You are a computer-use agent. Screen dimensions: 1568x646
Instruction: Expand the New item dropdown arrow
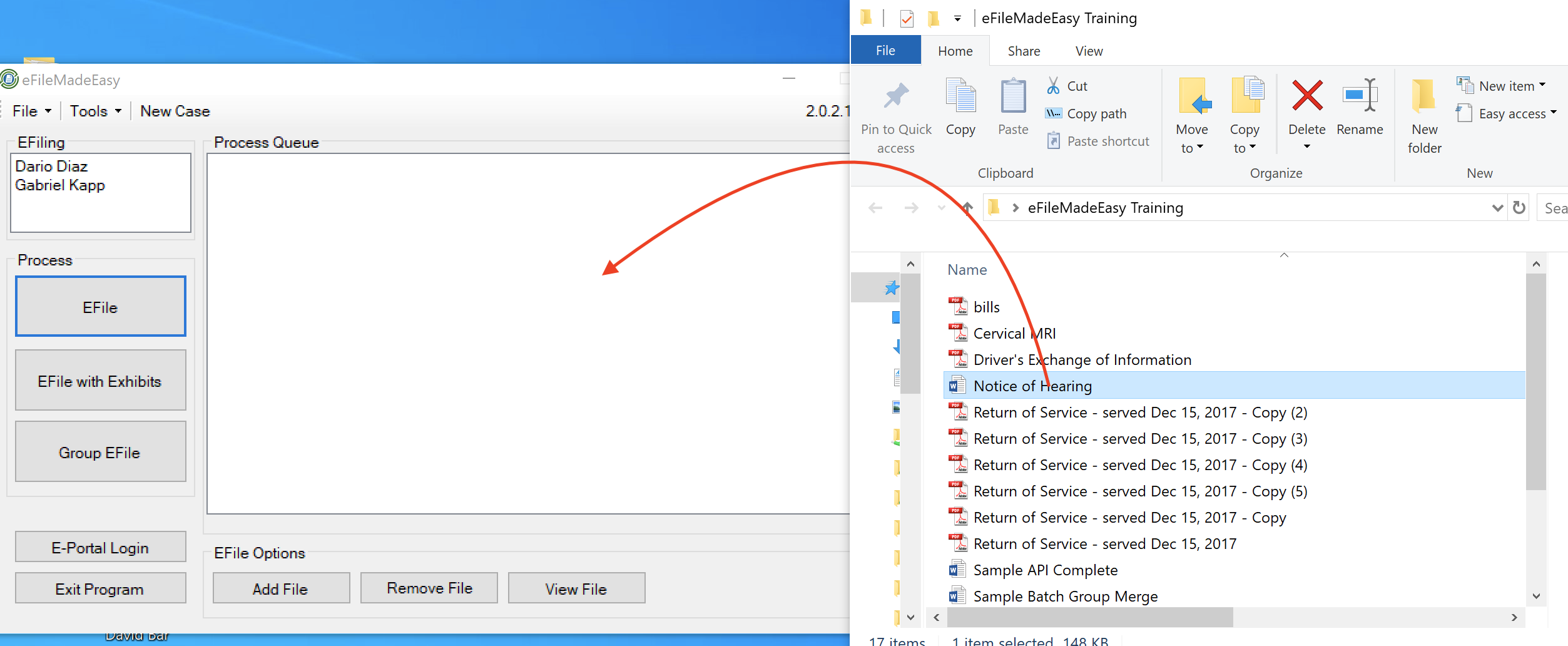pos(1542,85)
